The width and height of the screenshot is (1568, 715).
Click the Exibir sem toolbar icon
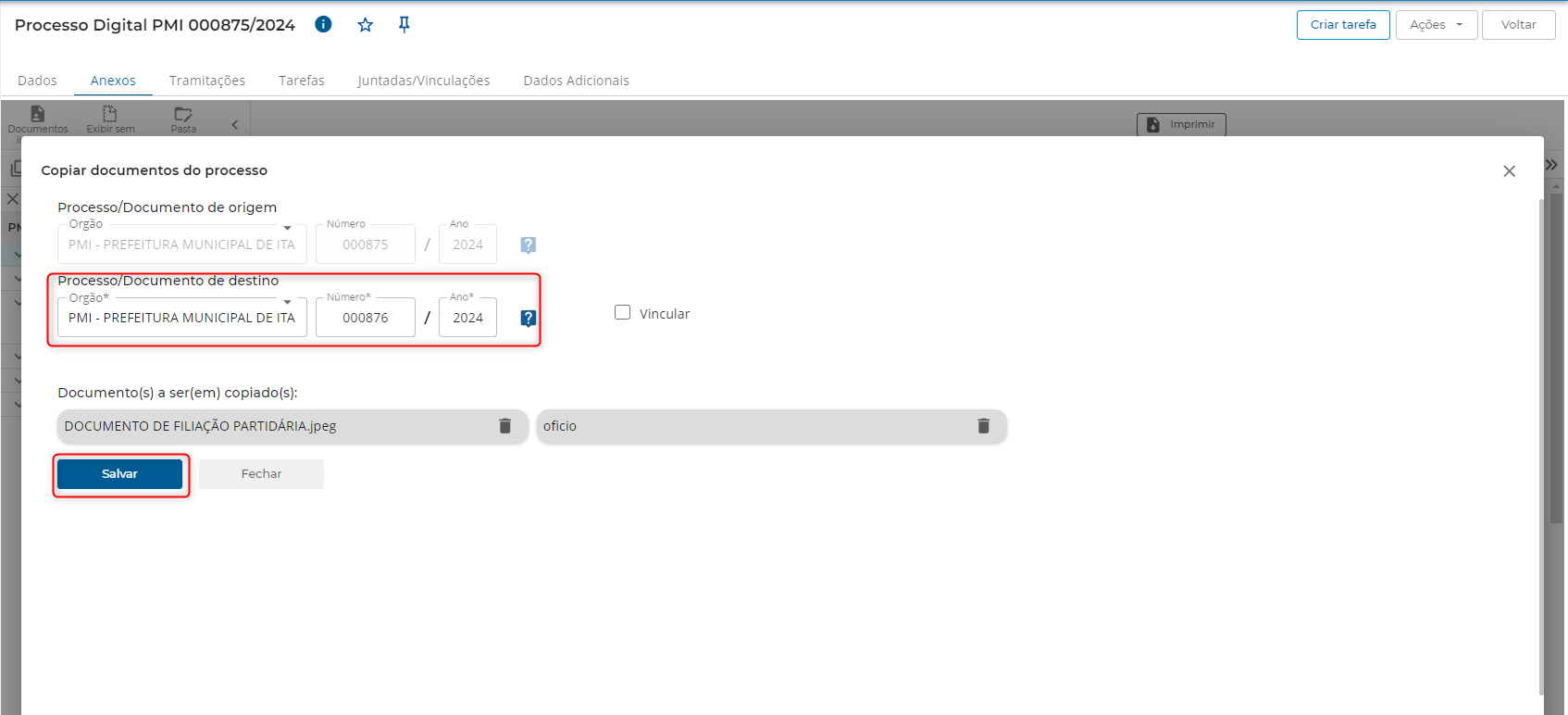[110, 115]
